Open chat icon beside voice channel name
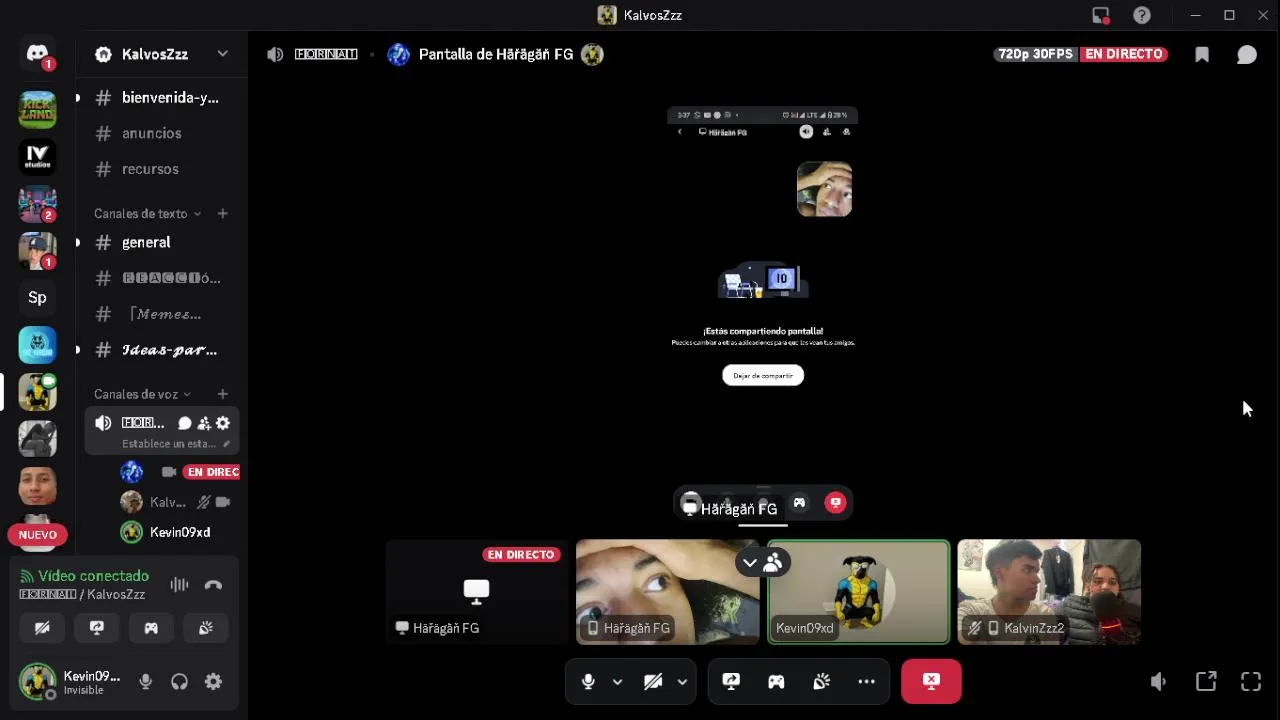This screenshot has width=1280, height=720. pyautogui.click(x=185, y=423)
